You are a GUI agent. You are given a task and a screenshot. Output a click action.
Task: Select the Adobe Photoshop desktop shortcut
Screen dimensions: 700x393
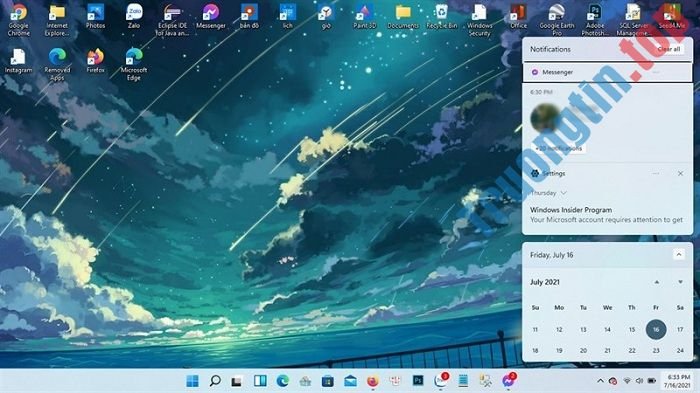pyautogui.click(x=595, y=20)
